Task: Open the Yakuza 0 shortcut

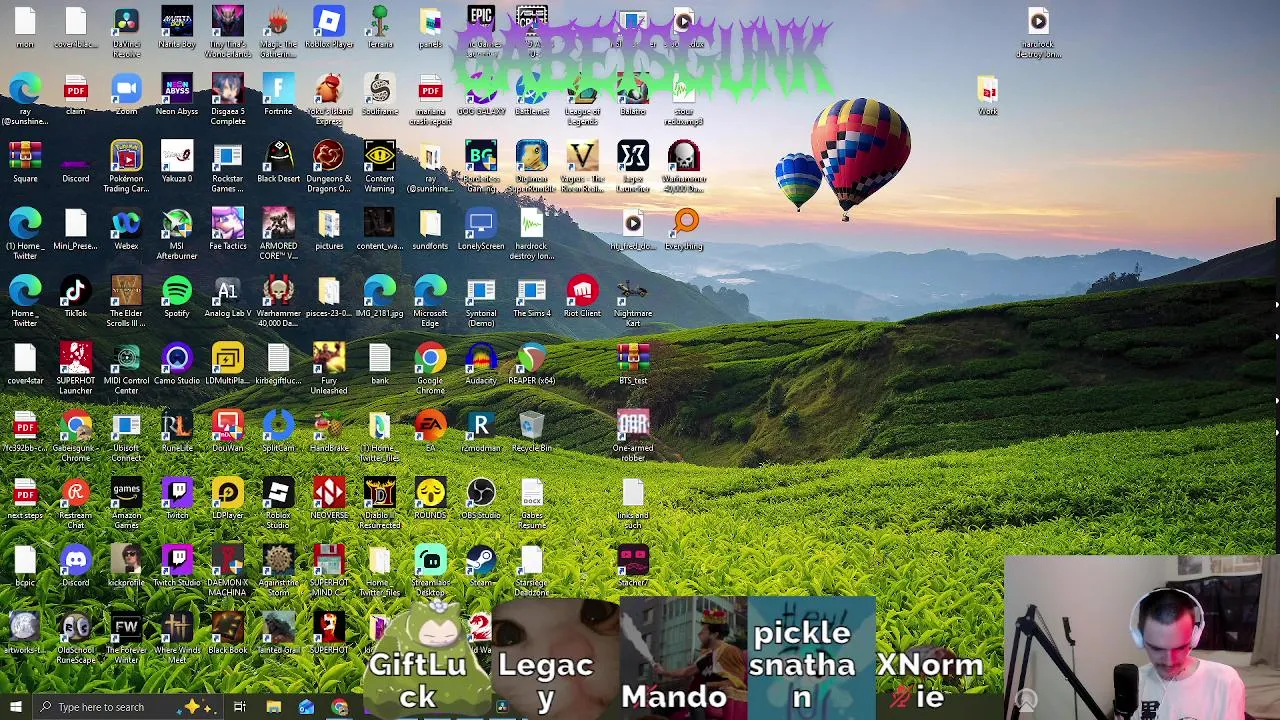Action: [177, 163]
